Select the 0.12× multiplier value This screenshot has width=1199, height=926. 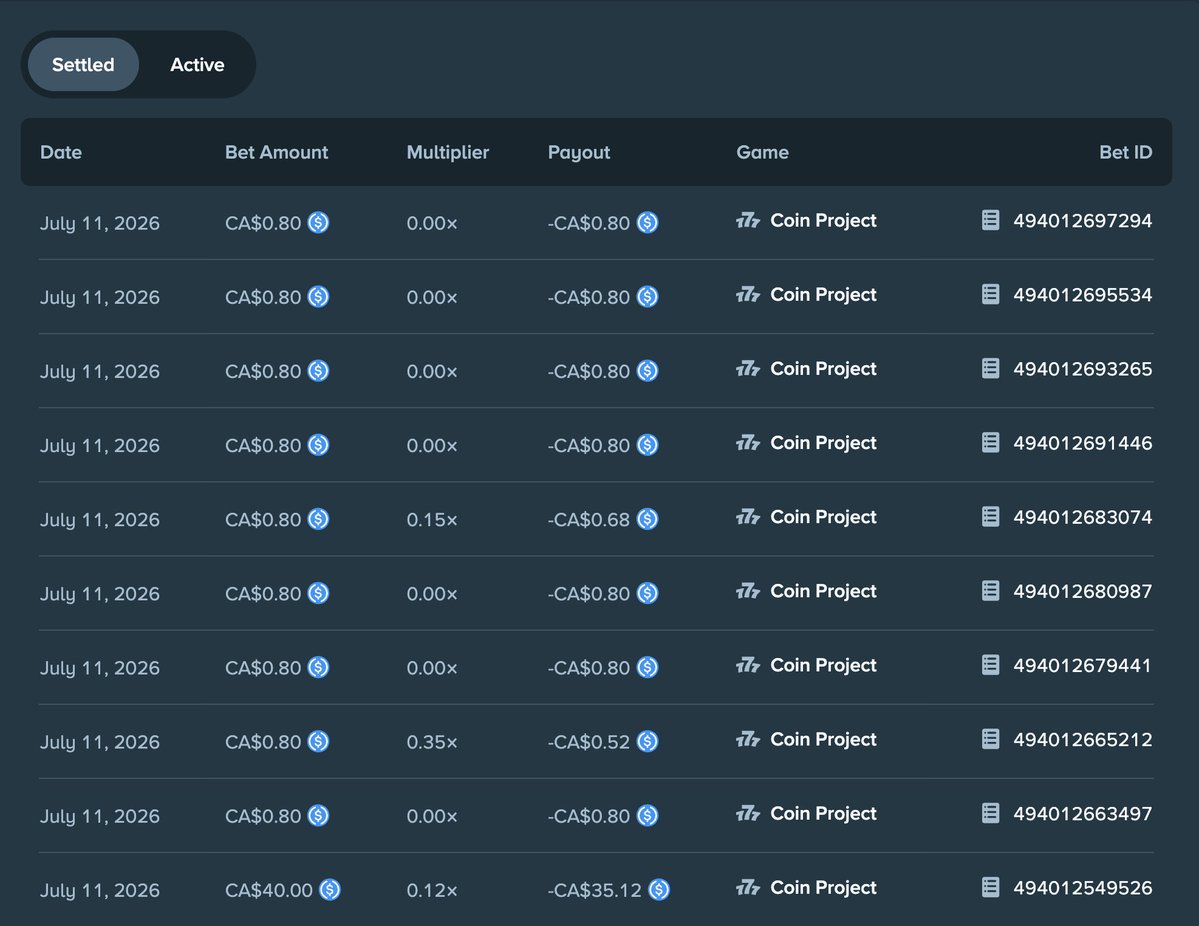(x=432, y=891)
